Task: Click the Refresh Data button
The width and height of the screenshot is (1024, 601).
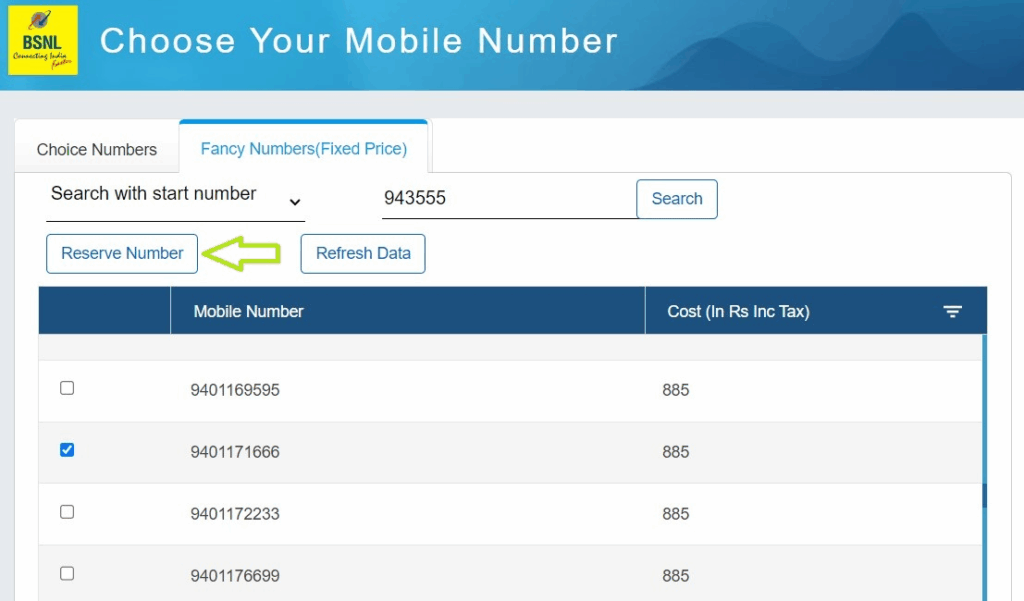Action: click(x=363, y=254)
